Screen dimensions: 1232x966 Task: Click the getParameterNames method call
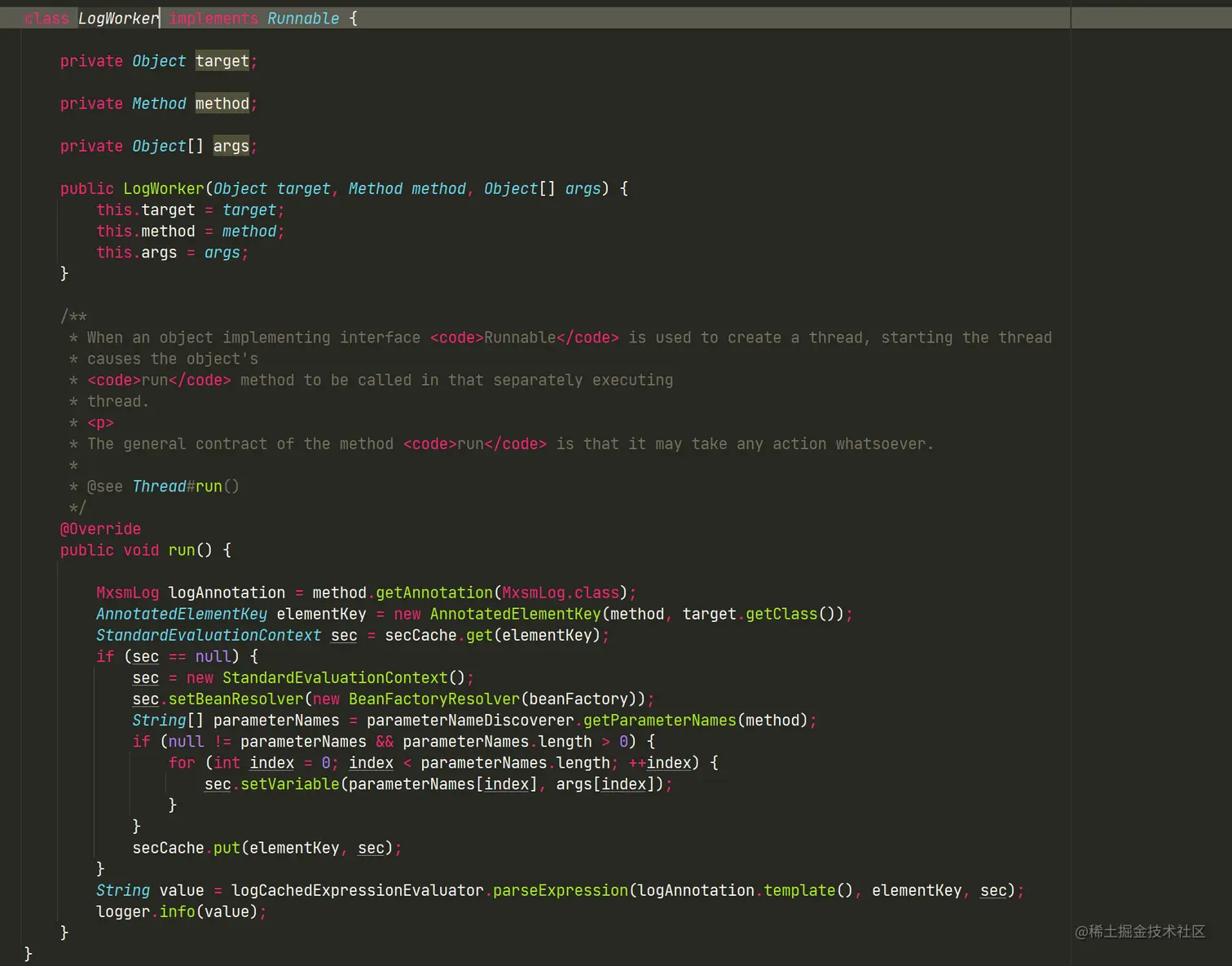pos(660,721)
